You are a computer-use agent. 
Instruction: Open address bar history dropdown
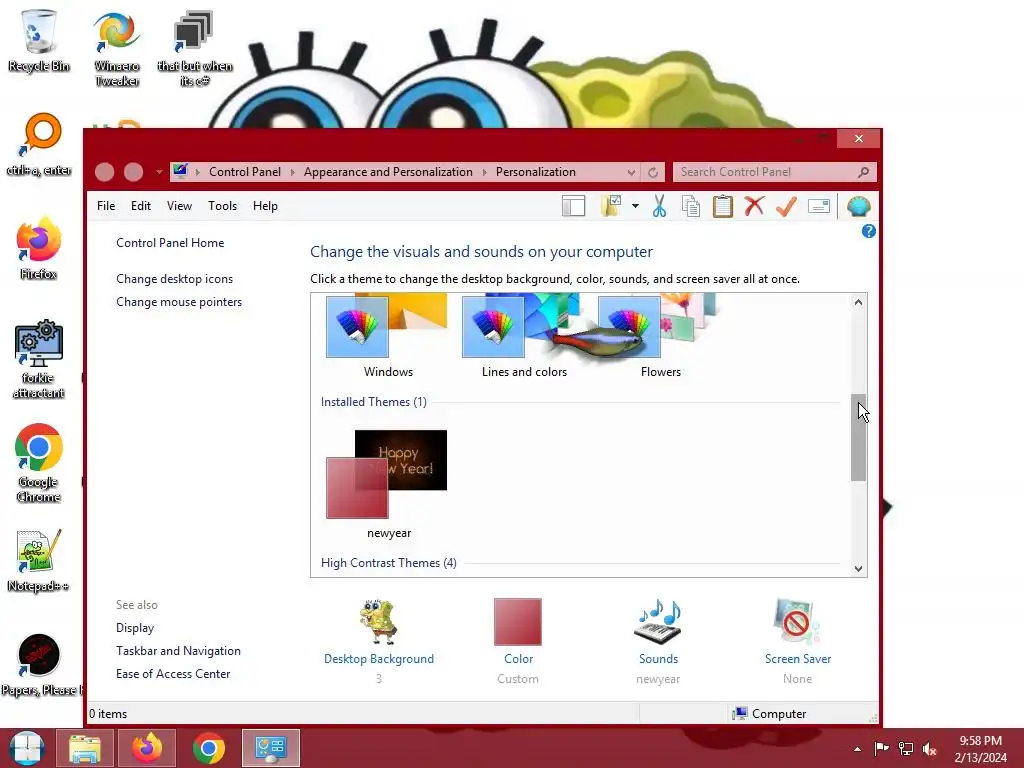click(x=631, y=172)
